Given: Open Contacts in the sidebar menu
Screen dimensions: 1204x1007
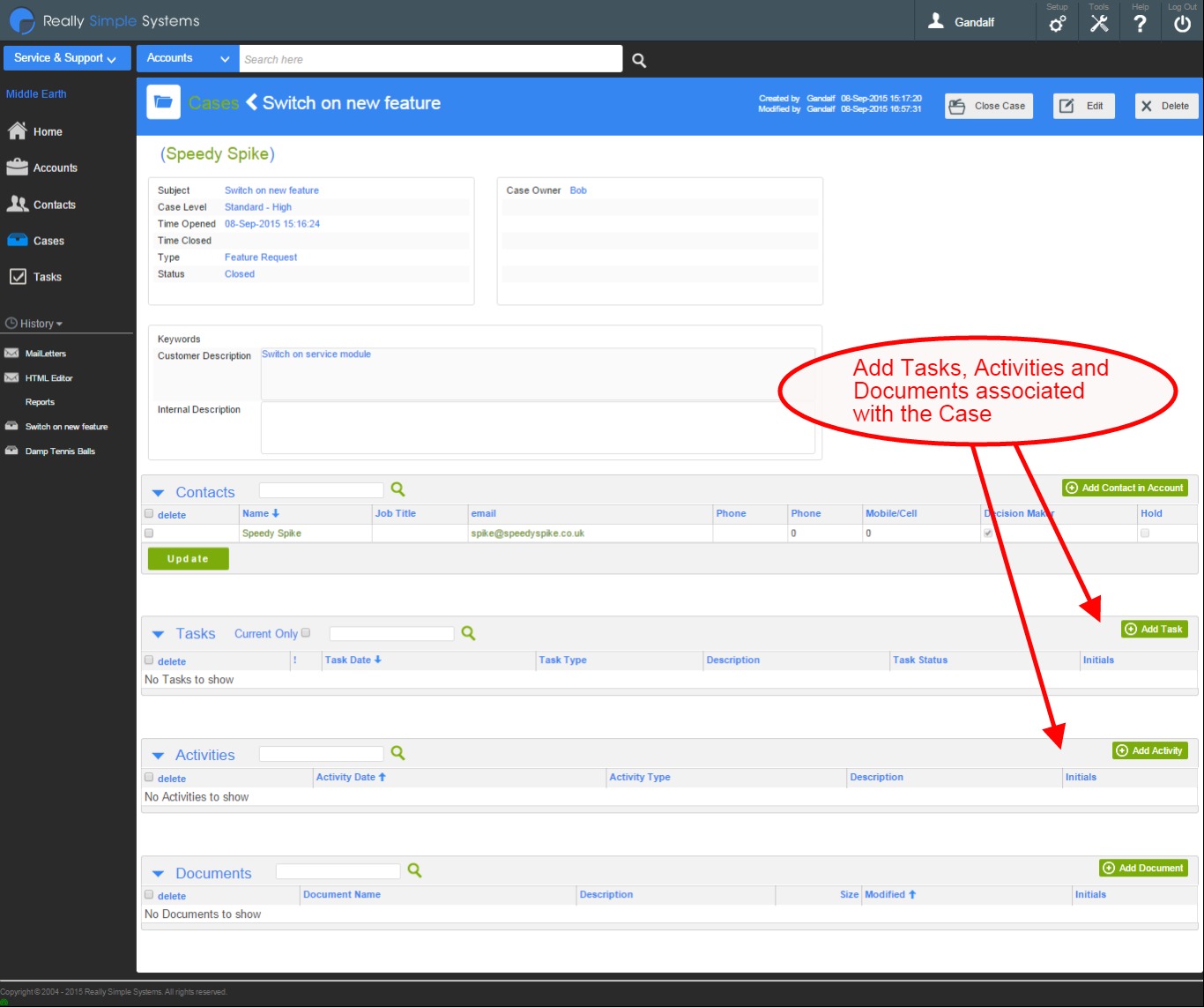Looking at the screenshot, I should (55, 205).
